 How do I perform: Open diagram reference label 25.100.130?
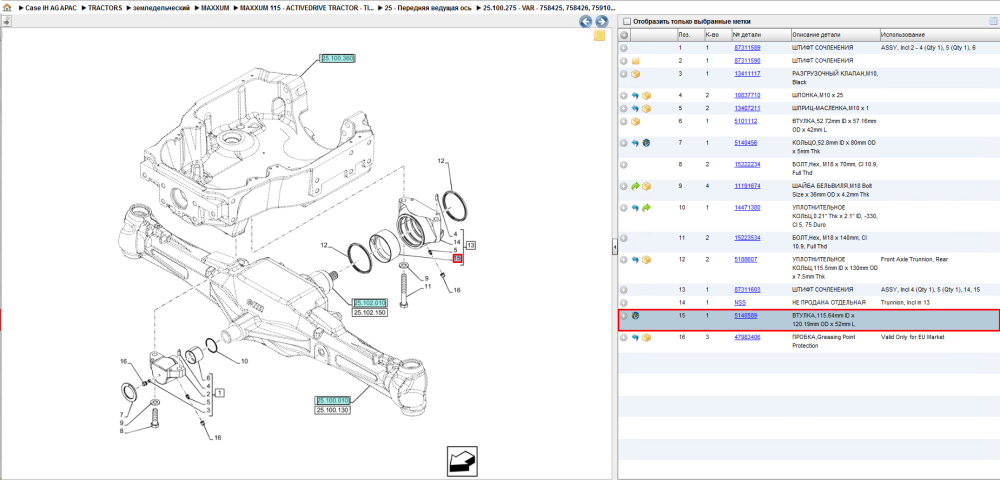333,410
